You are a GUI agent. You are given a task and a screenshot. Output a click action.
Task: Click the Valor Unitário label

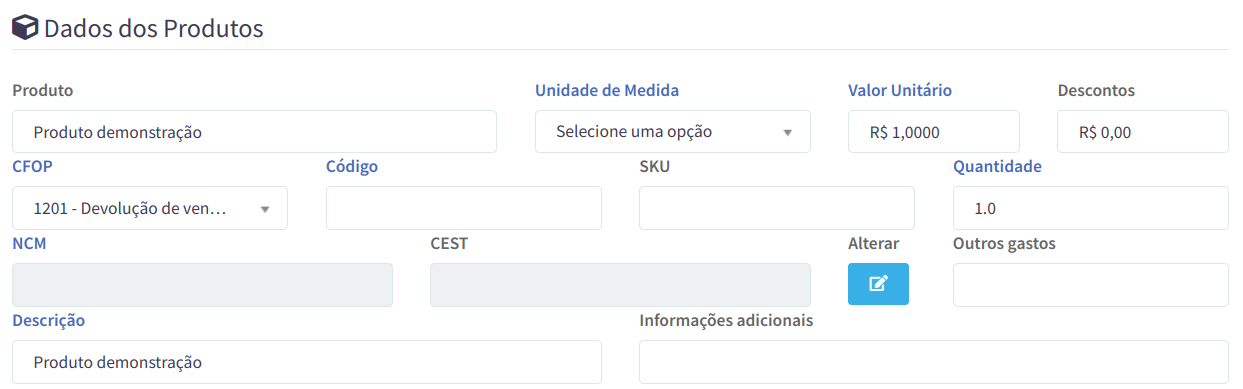pyautogui.click(x=900, y=90)
